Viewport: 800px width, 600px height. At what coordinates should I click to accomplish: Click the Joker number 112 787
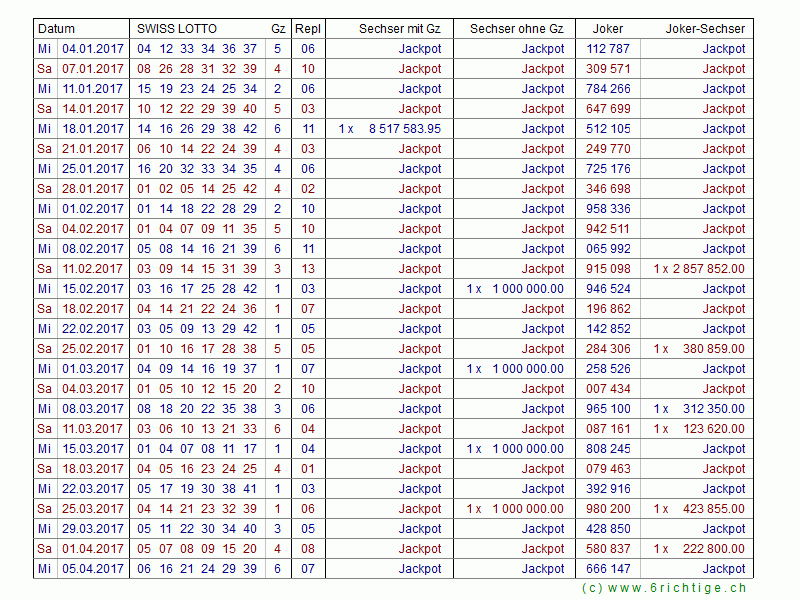coord(608,49)
